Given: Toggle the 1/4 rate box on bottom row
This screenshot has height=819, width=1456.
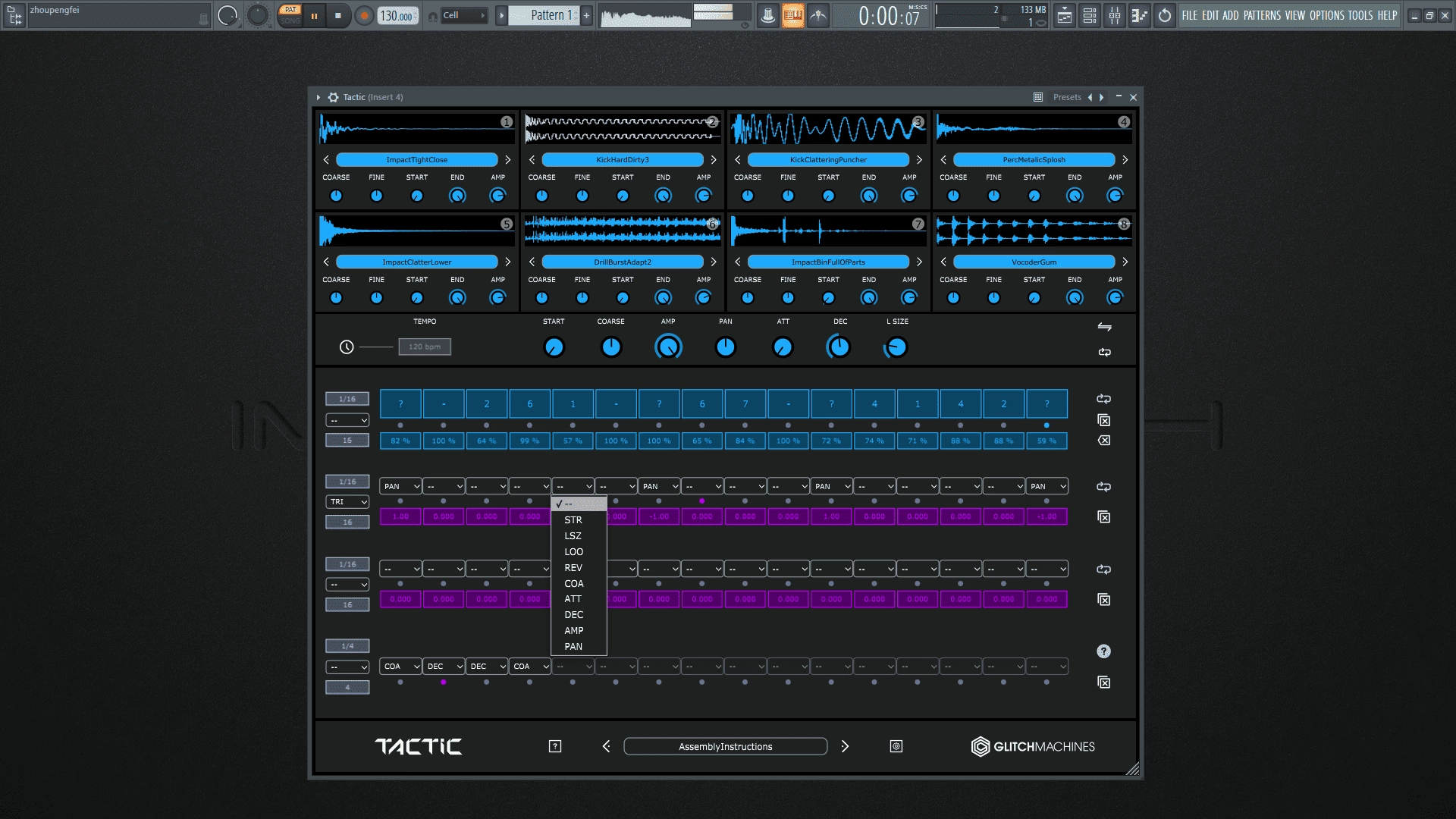Looking at the screenshot, I should (347, 646).
